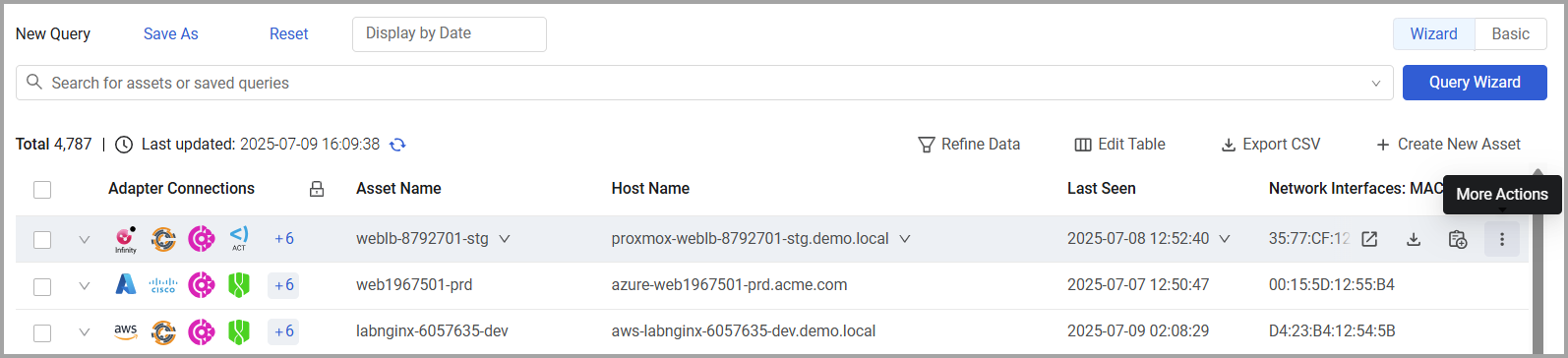
Task: Click the lock icon in the table header
Action: (x=317, y=189)
